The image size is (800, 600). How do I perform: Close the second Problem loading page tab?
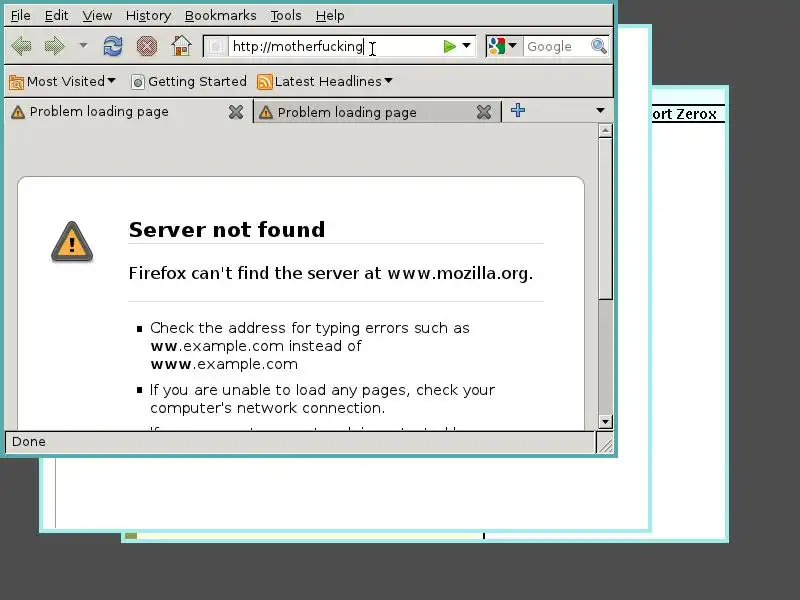(484, 112)
